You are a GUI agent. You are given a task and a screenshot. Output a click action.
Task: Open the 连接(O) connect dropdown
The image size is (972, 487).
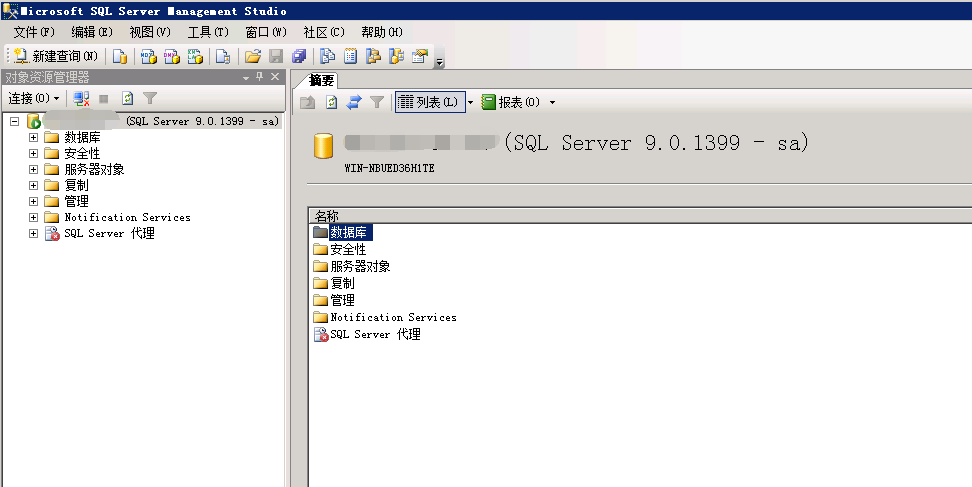tap(34, 98)
